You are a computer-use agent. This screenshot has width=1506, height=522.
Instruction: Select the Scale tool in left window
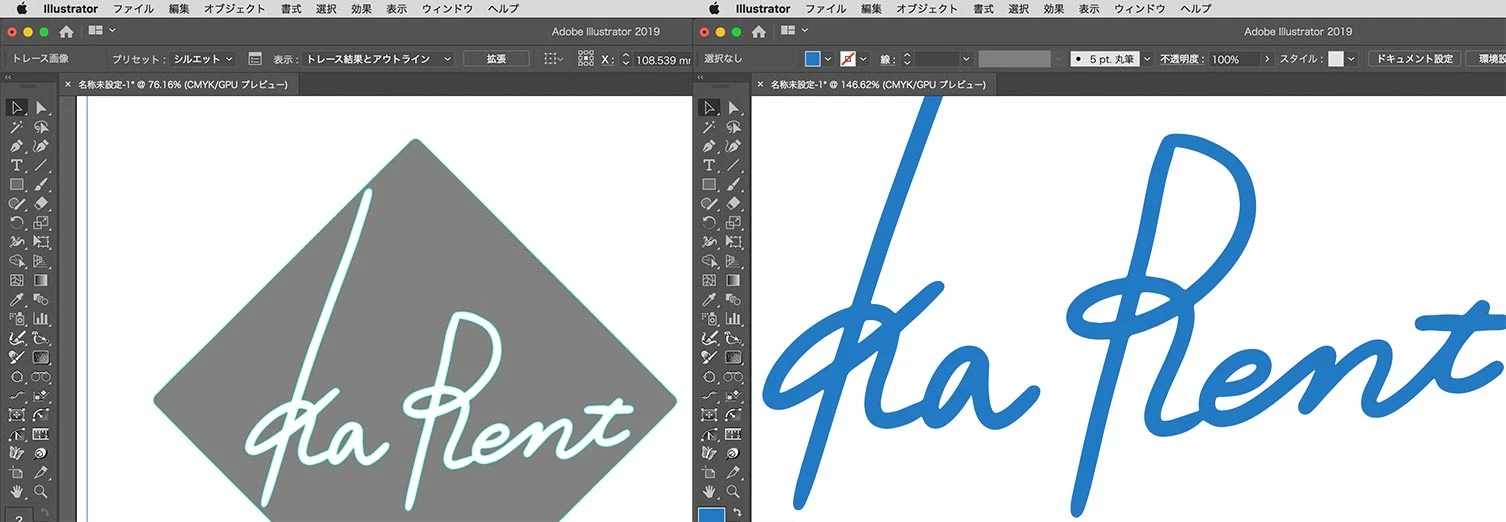click(x=42, y=222)
